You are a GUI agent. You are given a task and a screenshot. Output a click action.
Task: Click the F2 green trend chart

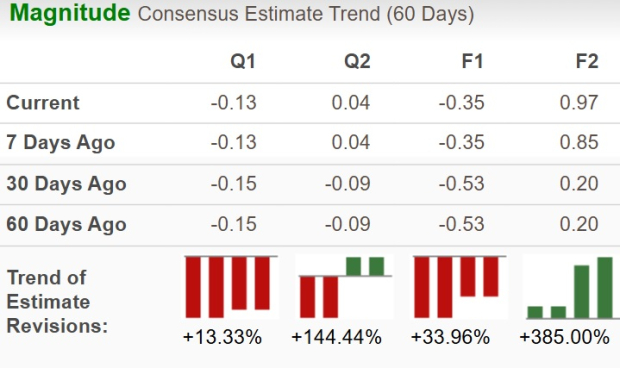[572, 287]
